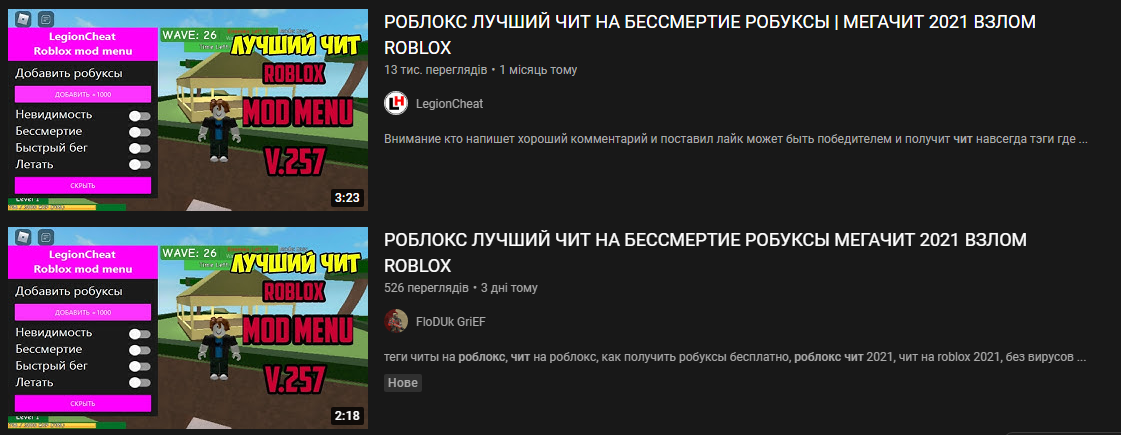Screen dimensions: 1121x435
Task: Toggle Летать switch in second thumbnail
Action: coord(140,383)
